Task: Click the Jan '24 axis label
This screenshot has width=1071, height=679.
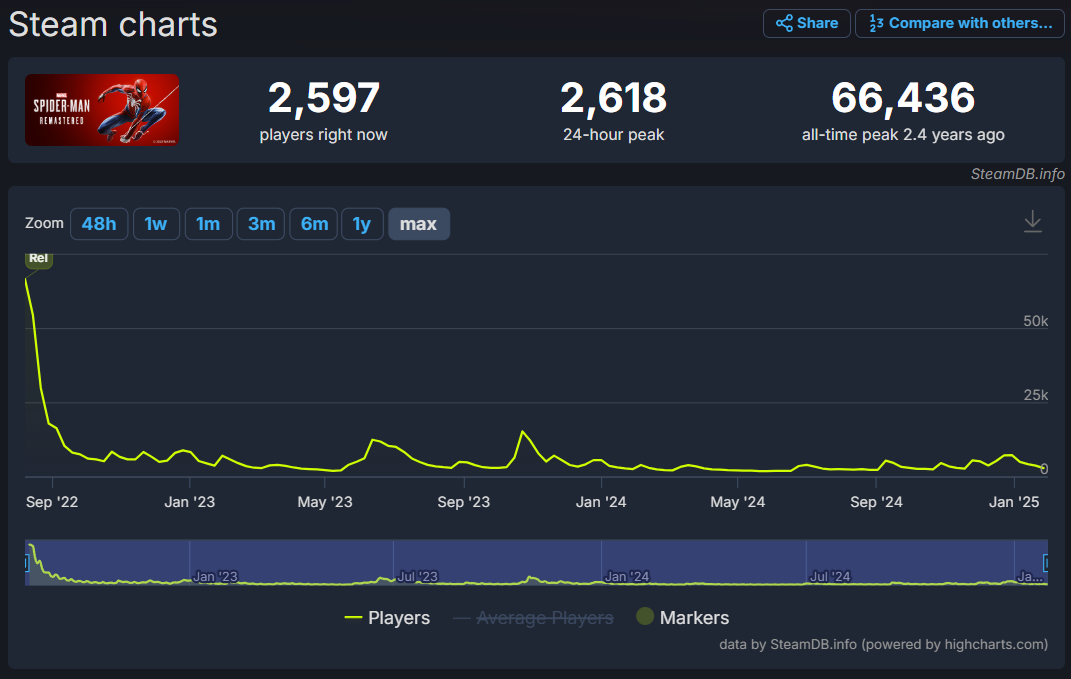Action: pyautogui.click(x=601, y=502)
